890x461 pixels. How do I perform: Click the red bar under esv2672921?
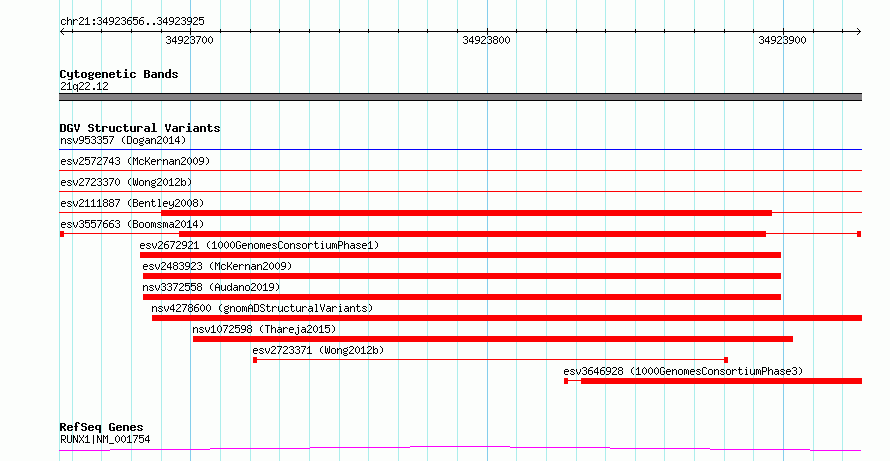click(x=460, y=255)
